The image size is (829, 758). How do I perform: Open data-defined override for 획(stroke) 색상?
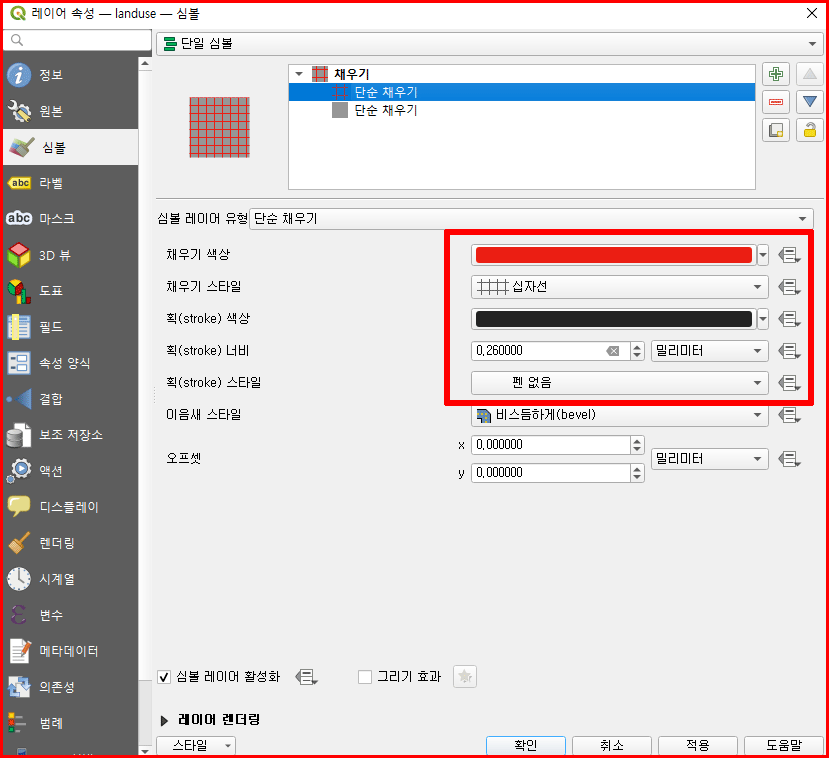(x=789, y=319)
